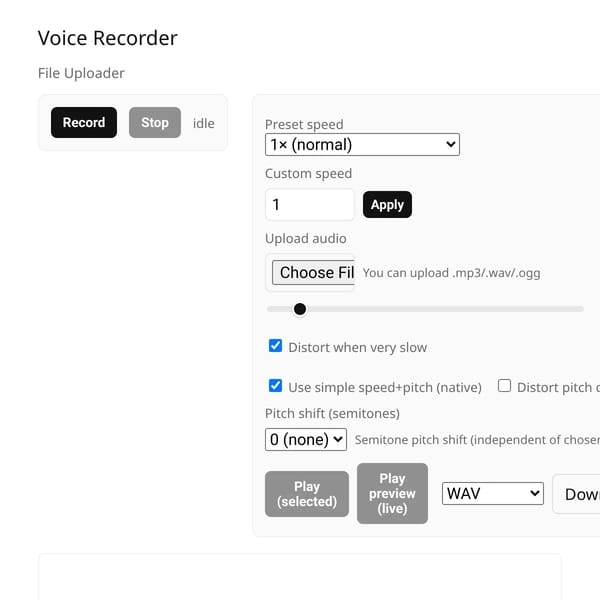Choose a file to upload audio
600x600 pixels.
click(313, 273)
